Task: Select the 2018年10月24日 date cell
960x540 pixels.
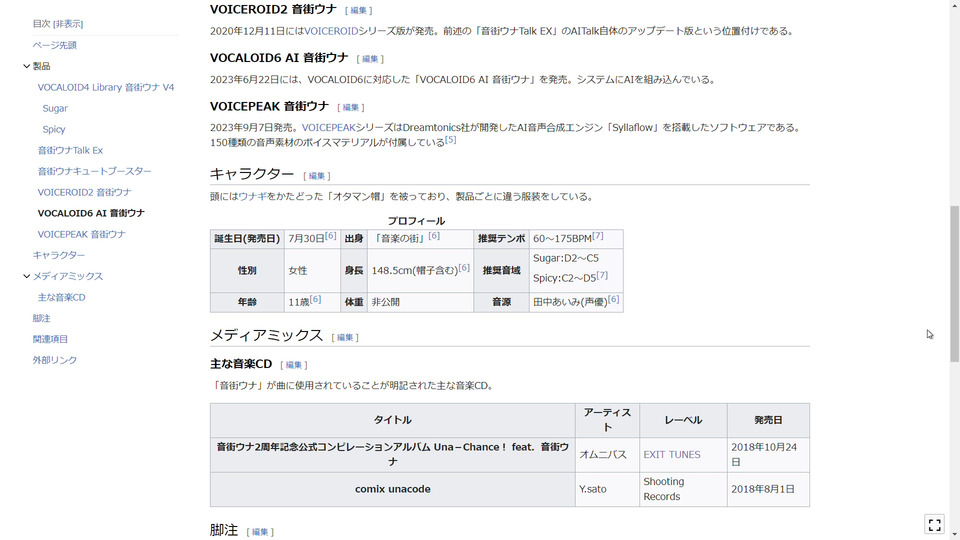Action: (768, 455)
